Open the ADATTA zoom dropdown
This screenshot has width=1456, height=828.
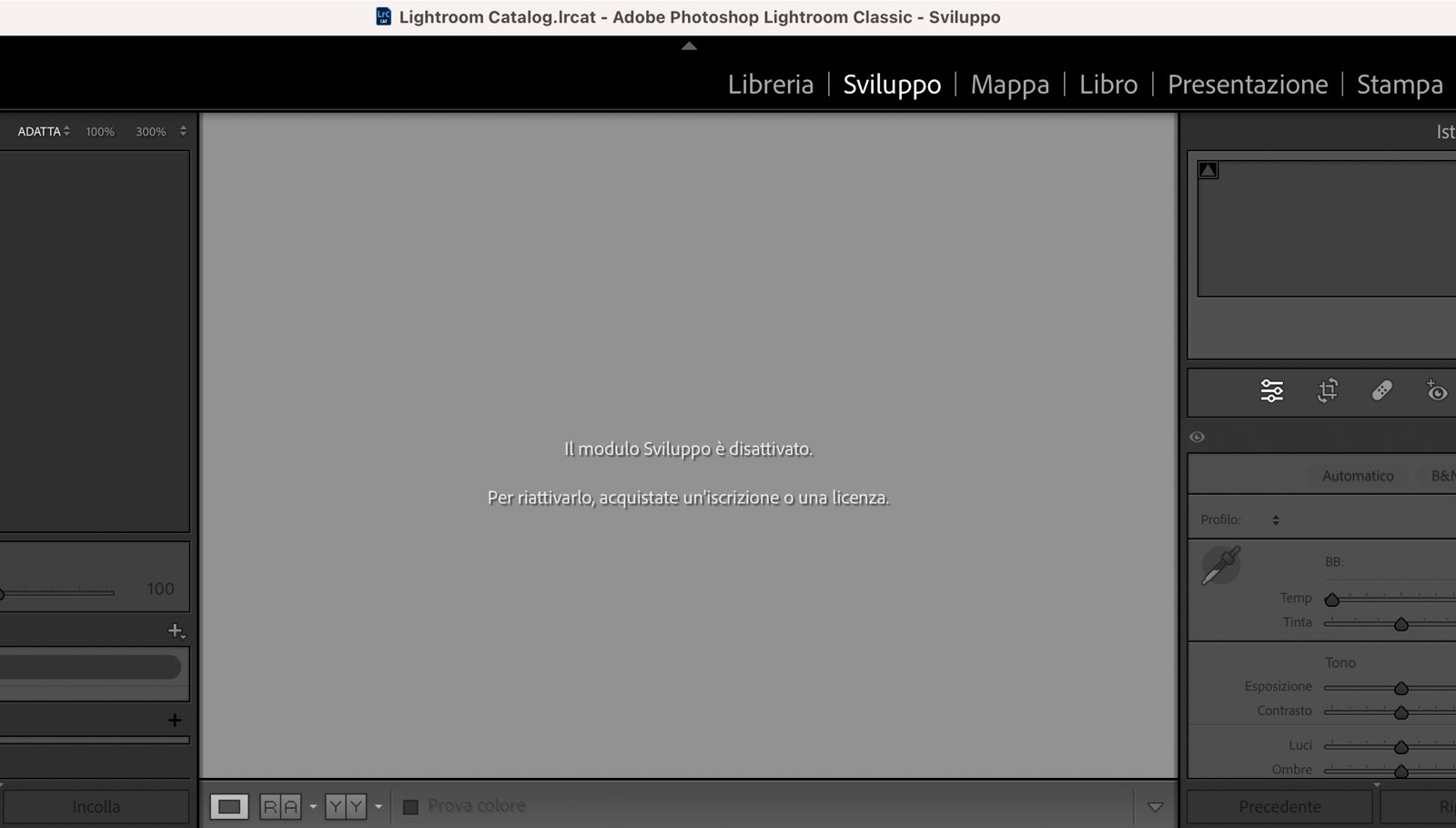[x=44, y=131]
